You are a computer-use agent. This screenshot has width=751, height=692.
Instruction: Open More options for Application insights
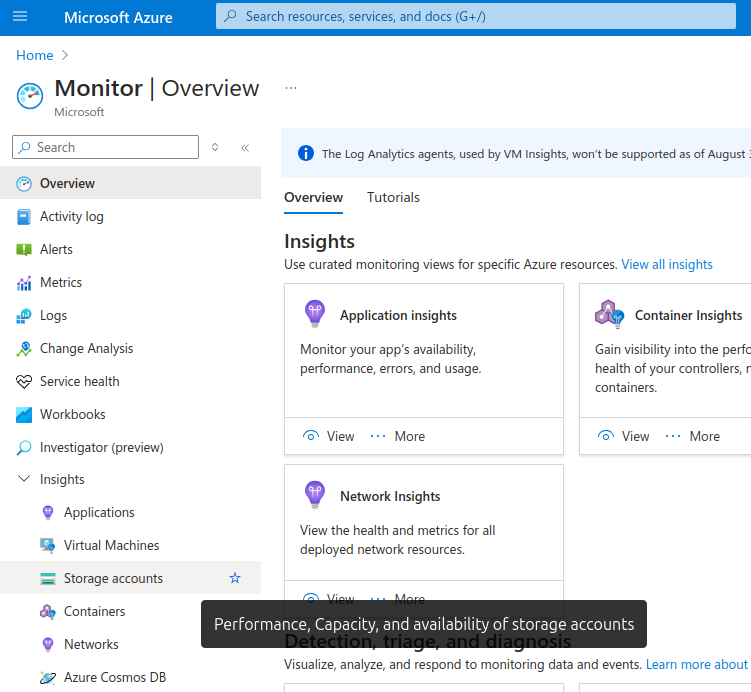398,436
